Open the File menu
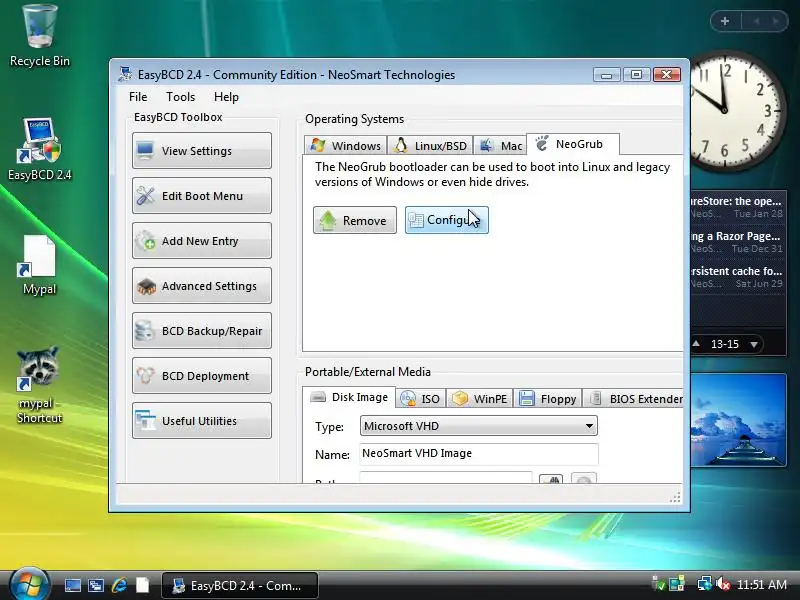The width and height of the screenshot is (800, 600). tap(138, 97)
